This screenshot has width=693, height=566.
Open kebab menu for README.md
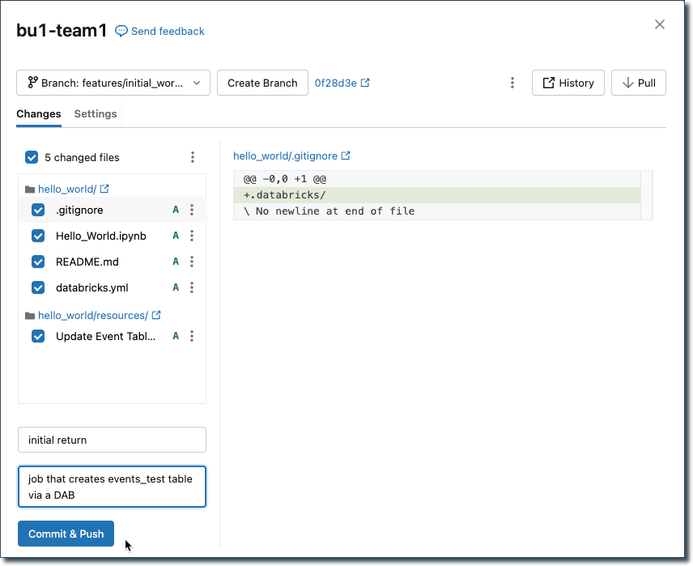192,262
